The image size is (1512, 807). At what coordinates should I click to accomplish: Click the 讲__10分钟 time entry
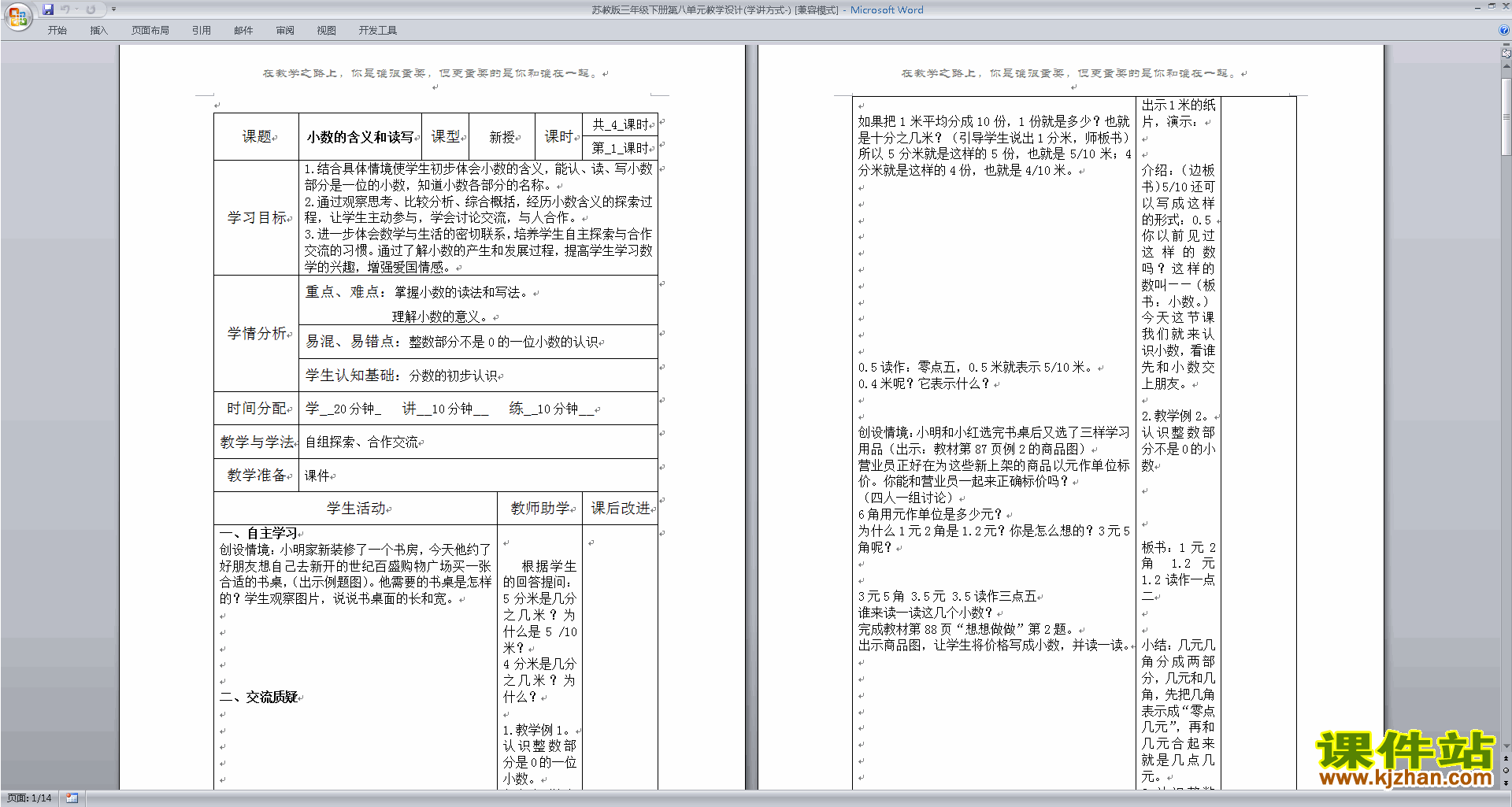[445, 409]
